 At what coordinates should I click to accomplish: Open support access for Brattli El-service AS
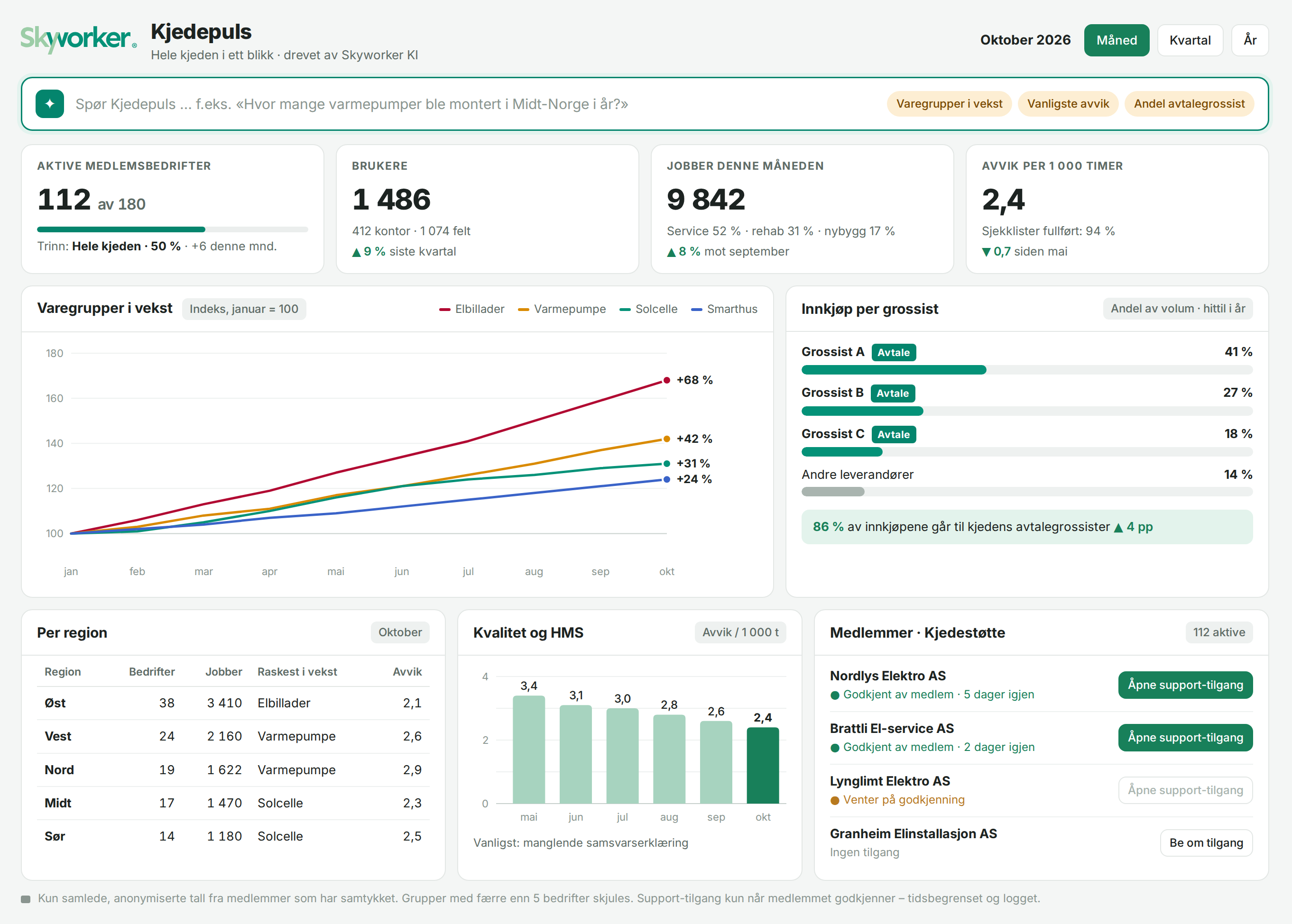pyautogui.click(x=1185, y=737)
